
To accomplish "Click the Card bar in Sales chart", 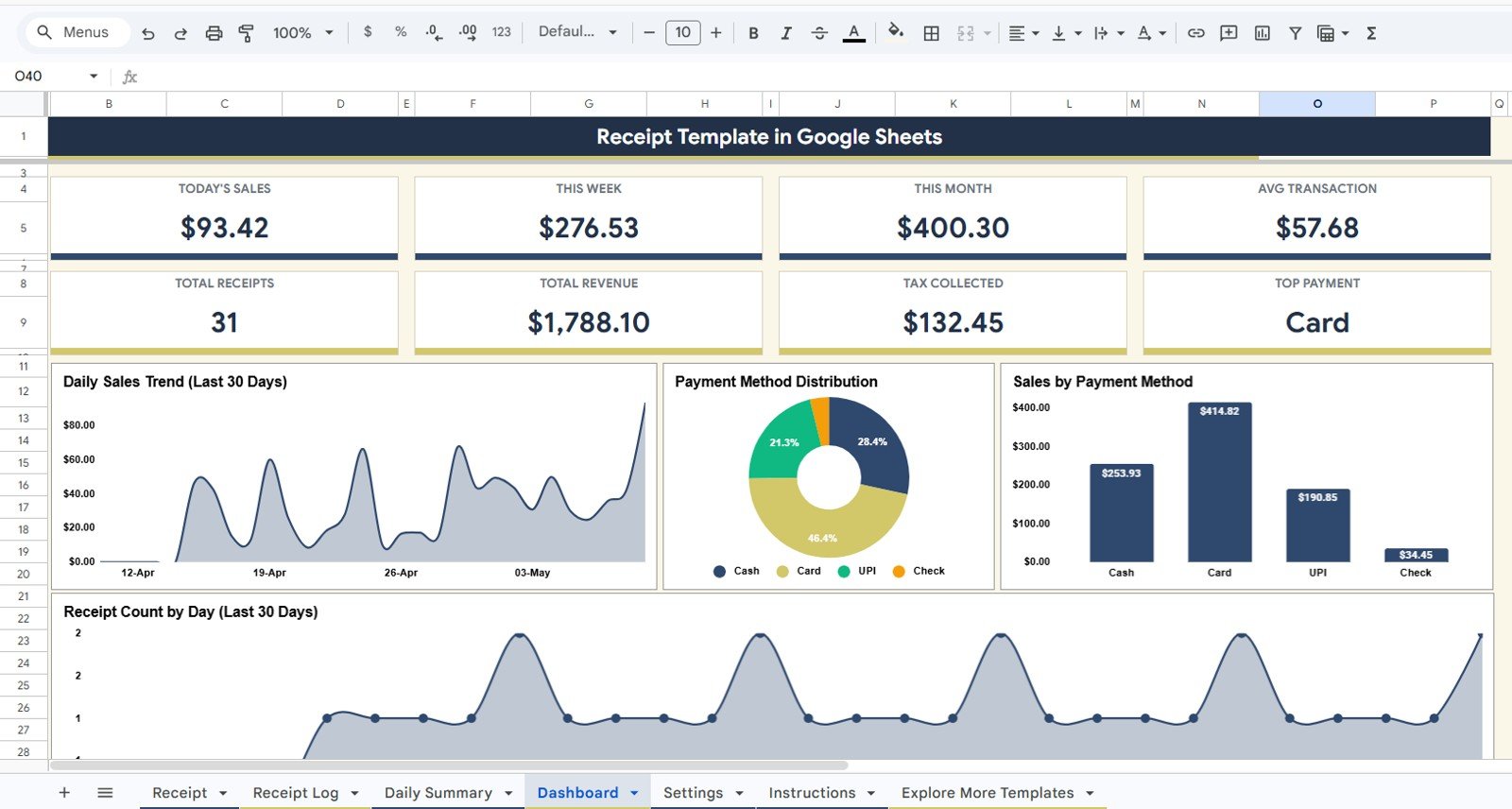I will click(x=1219, y=482).
